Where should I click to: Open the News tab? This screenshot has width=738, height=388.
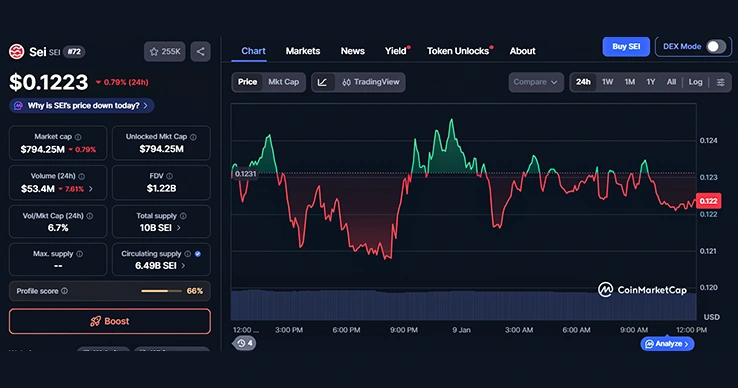[x=353, y=51]
